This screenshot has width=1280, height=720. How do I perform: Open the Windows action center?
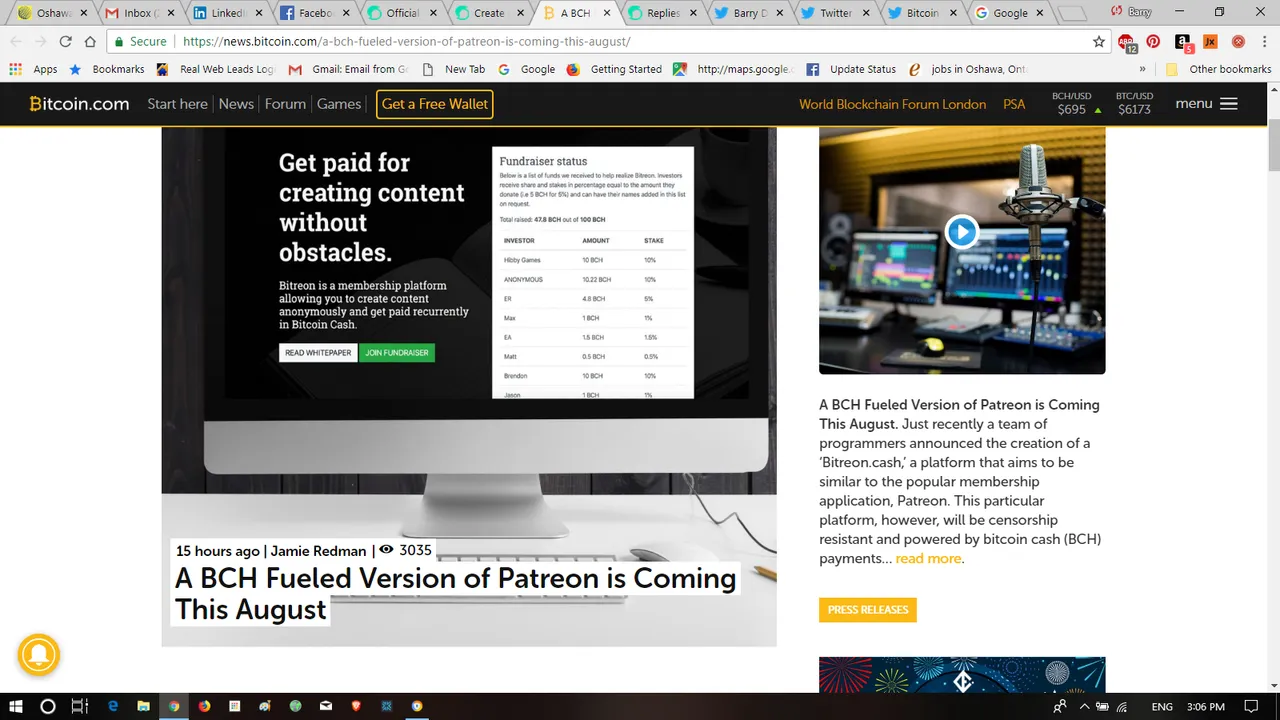click(1250, 706)
